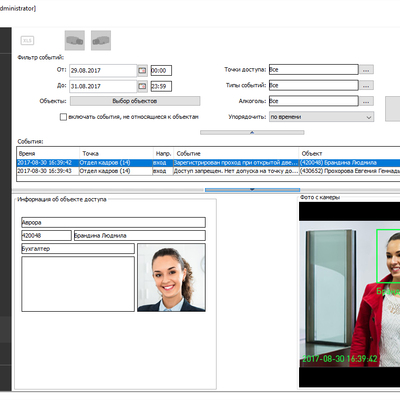Screen dimensions: 400x400
Task: Click the ellipsis button beside Алкоголь
Action: pyautogui.click(x=366, y=101)
